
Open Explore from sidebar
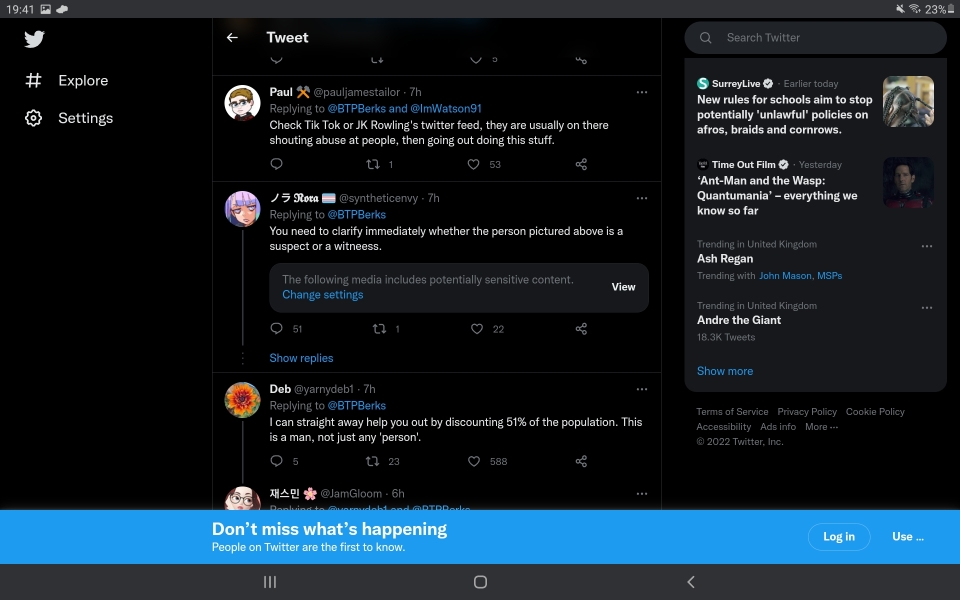pyautogui.click(x=67, y=80)
